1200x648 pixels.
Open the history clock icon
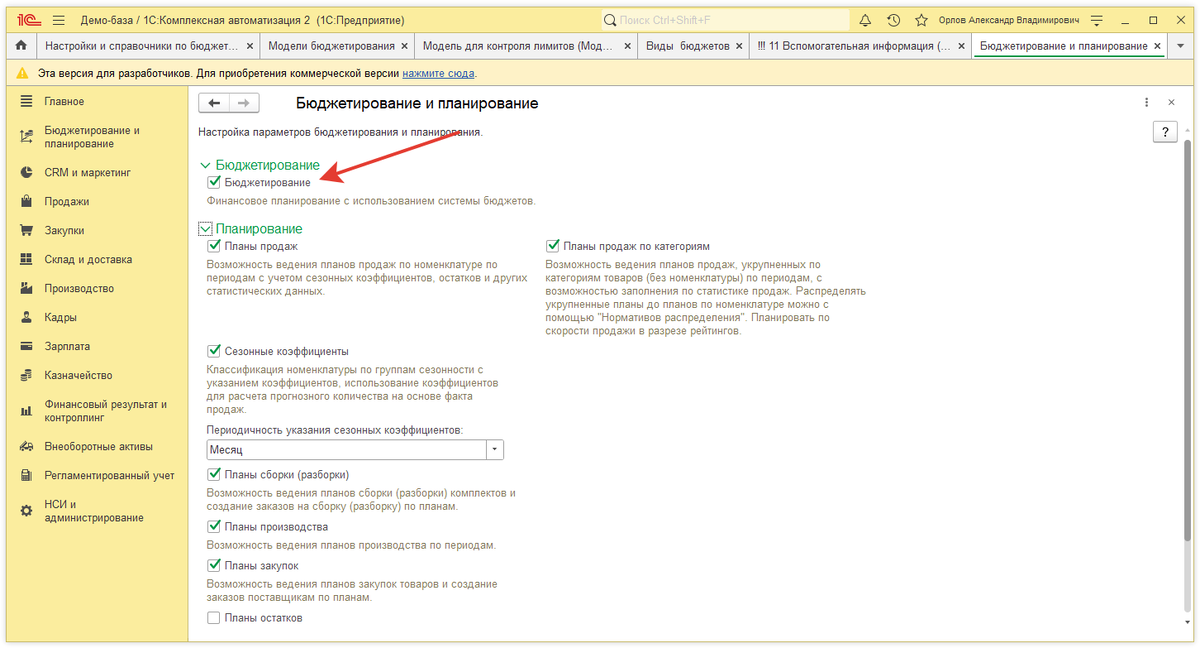click(x=893, y=20)
